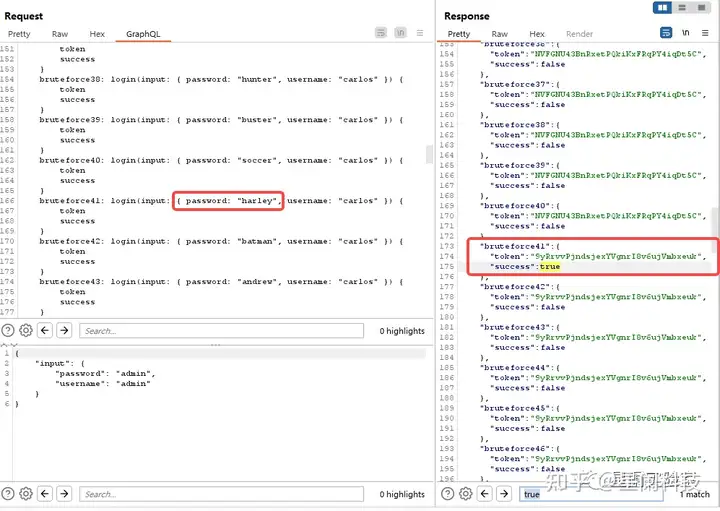Toggle Request pretty-print message icon
720x511 pixels.
tap(381, 33)
